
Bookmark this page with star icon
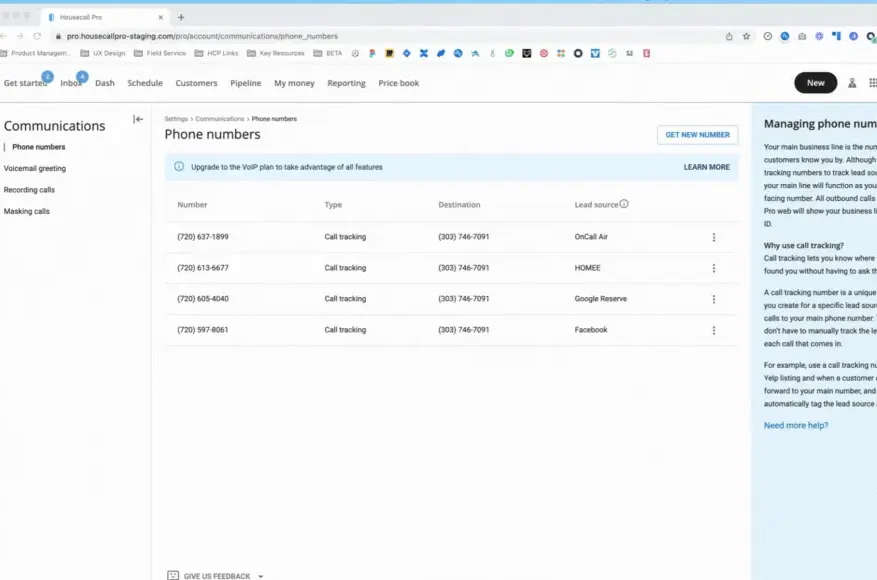(746, 36)
